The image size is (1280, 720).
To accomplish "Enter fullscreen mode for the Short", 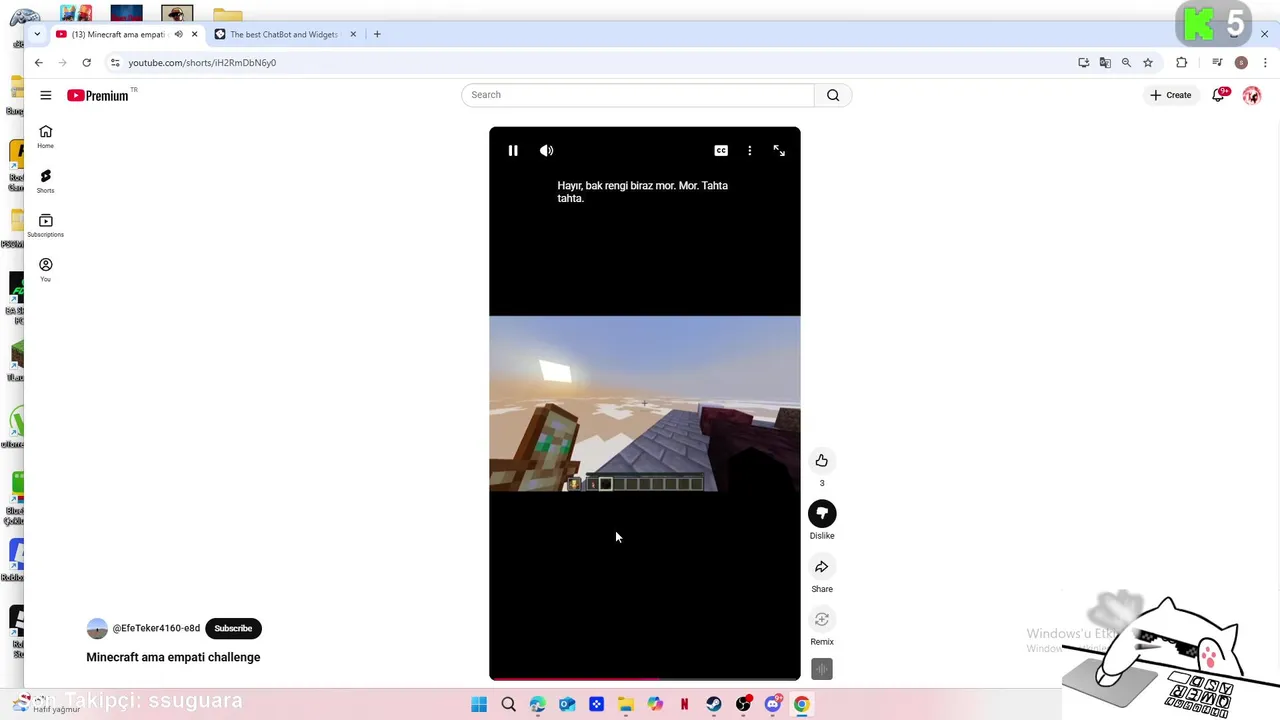I will click(779, 150).
